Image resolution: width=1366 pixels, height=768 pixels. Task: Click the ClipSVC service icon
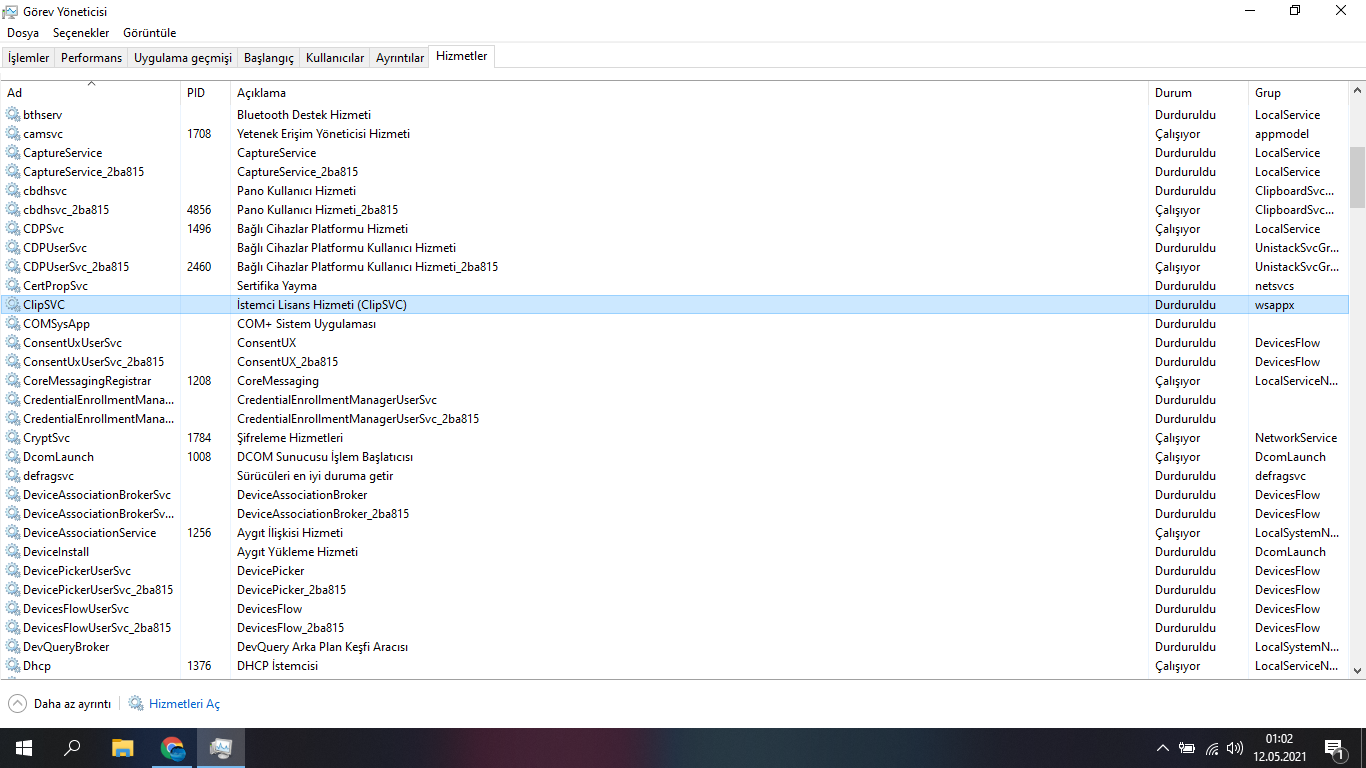tap(13, 305)
